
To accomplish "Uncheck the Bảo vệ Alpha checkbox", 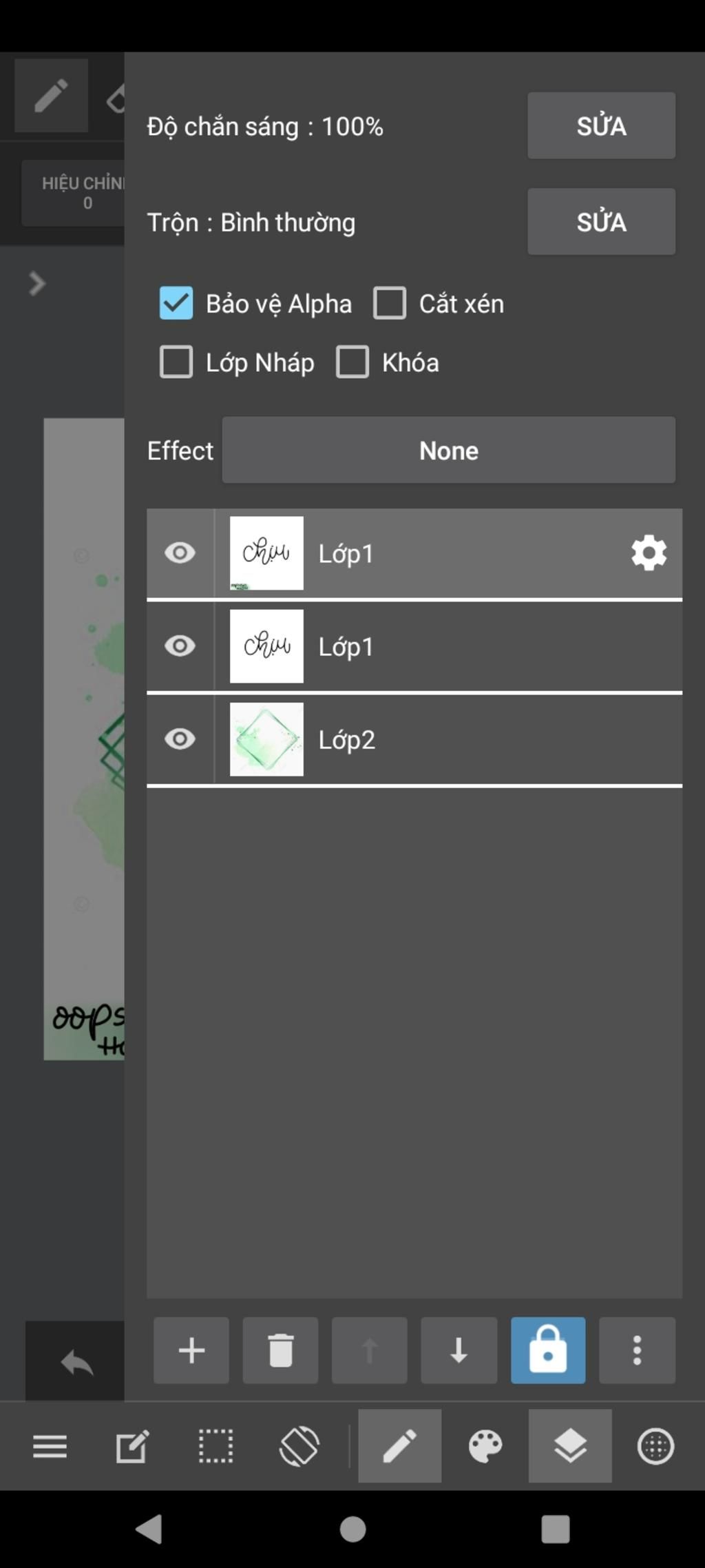I will tap(176, 303).
